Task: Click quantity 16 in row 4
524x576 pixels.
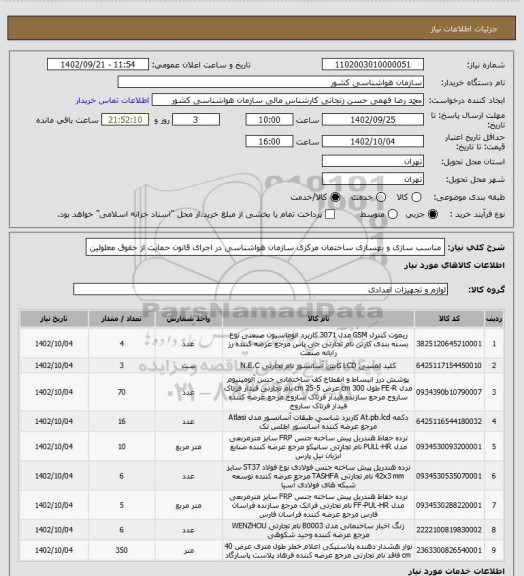Action: pos(122,421)
